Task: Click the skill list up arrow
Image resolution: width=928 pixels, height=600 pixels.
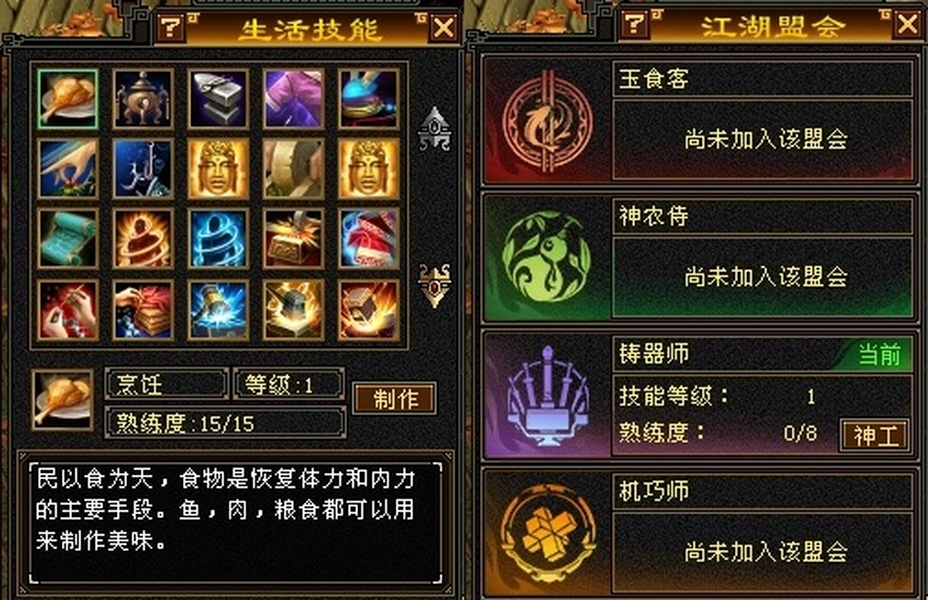Action: point(434,129)
